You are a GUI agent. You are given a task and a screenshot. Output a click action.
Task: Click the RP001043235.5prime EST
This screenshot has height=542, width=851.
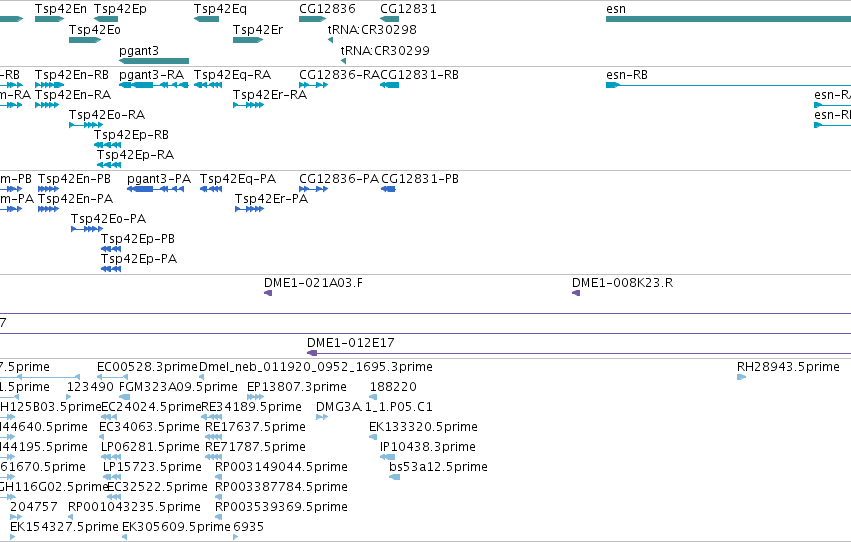71,517
